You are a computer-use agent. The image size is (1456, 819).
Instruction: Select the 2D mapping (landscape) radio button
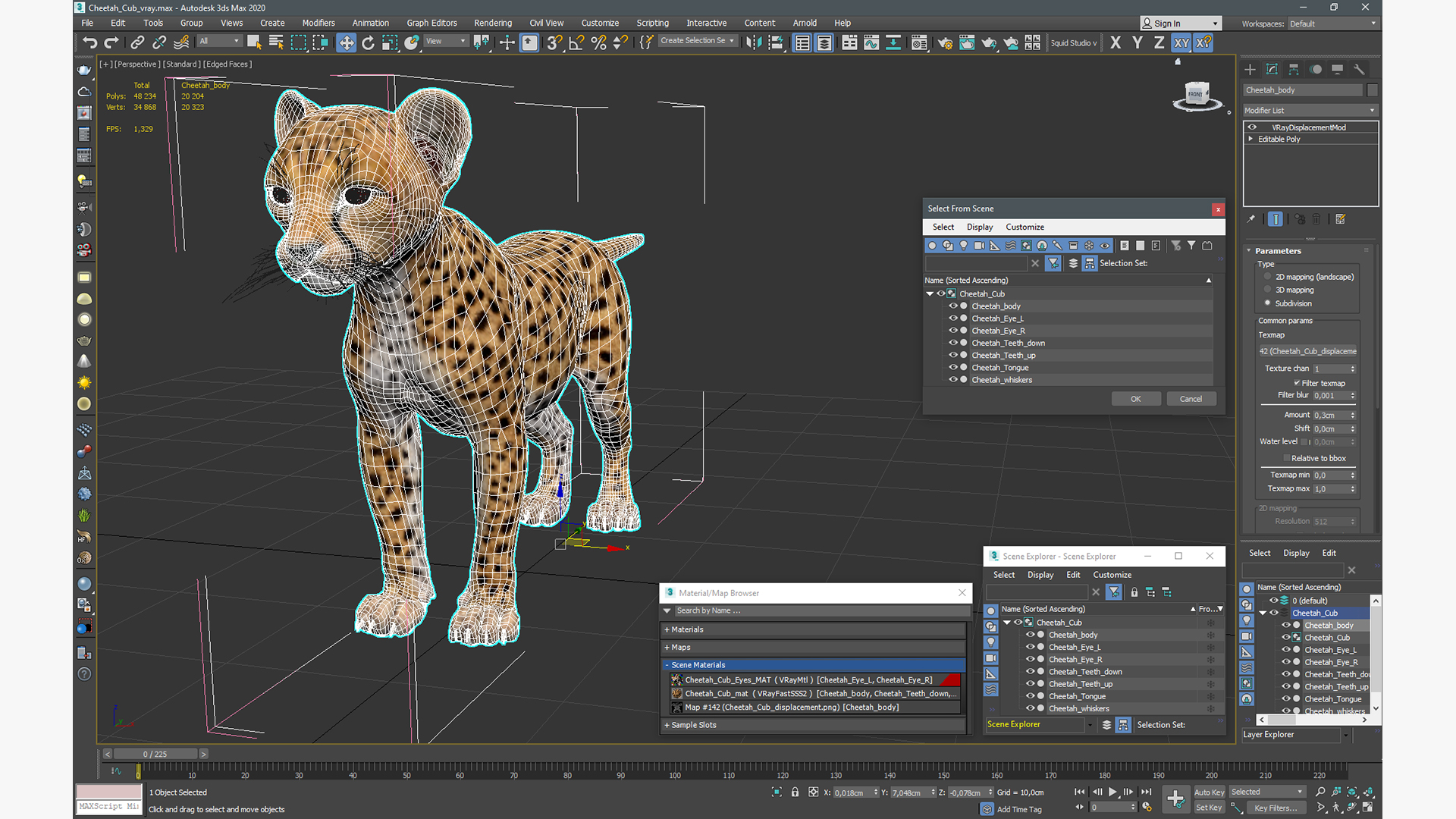pyautogui.click(x=1267, y=277)
